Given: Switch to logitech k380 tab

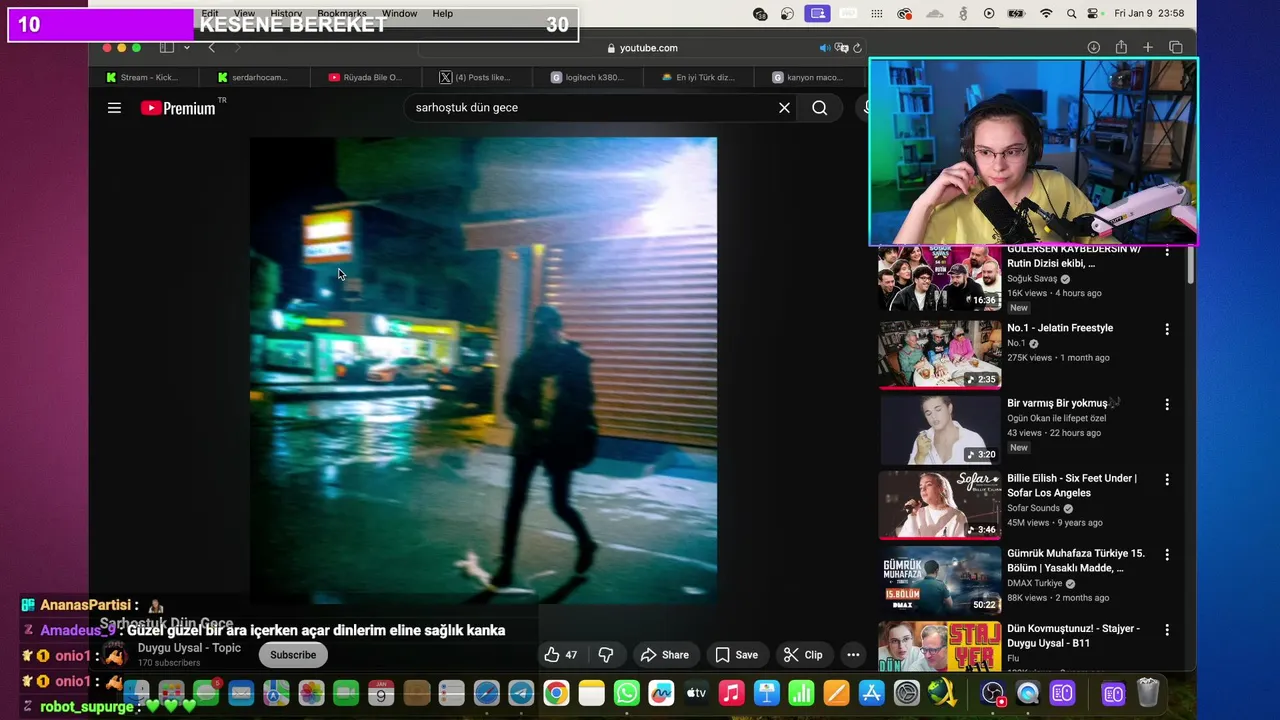Looking at the screenshot, I should 587,77.
